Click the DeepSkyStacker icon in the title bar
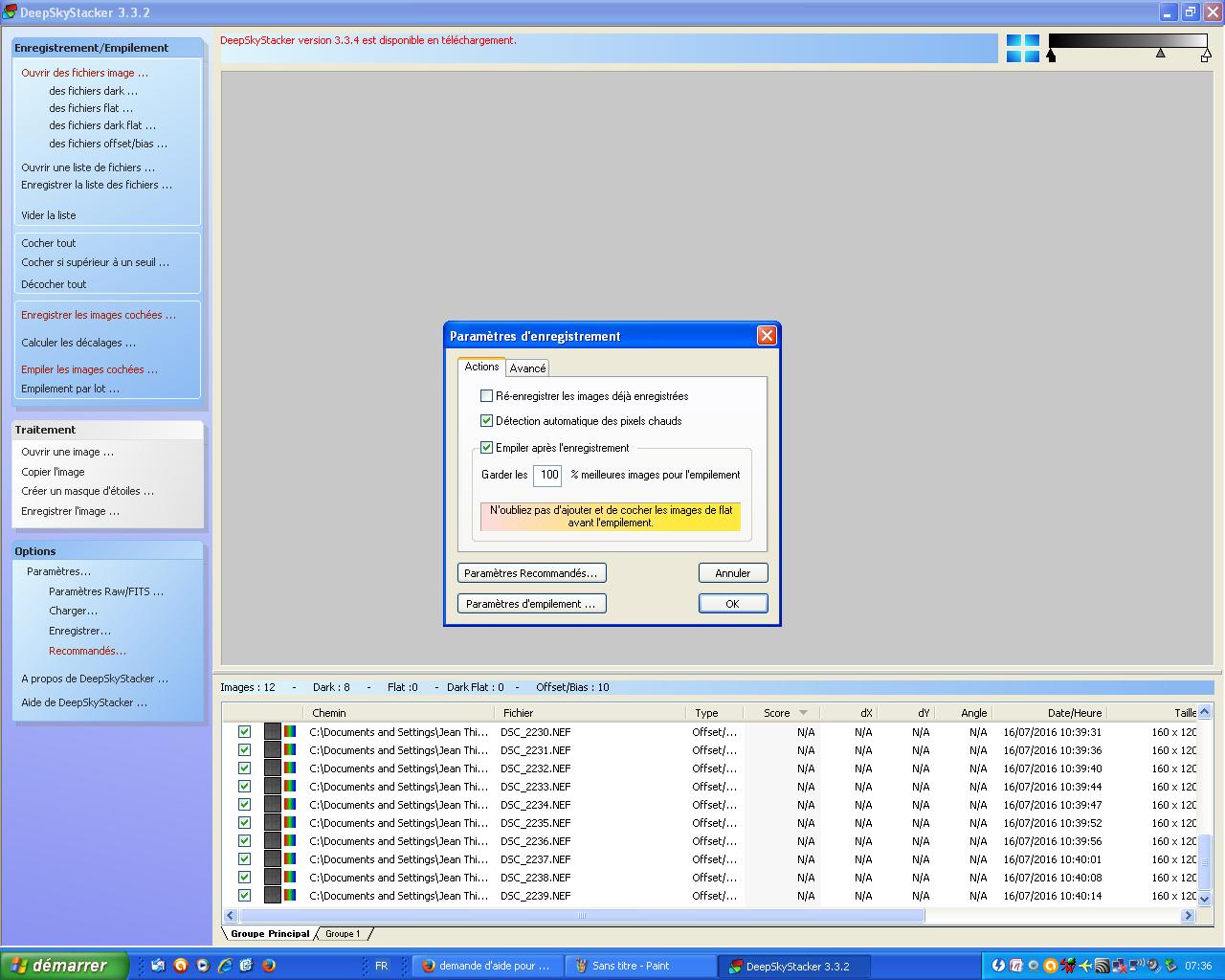The height and width of the screenshot is (980, 1225). point(10,12)
